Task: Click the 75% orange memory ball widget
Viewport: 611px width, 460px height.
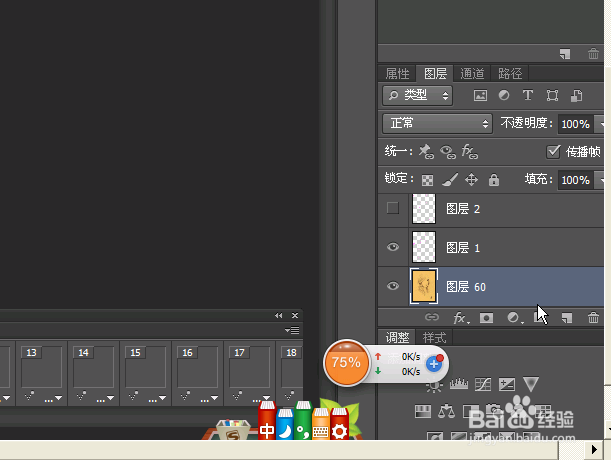Action: coord(346,363)
